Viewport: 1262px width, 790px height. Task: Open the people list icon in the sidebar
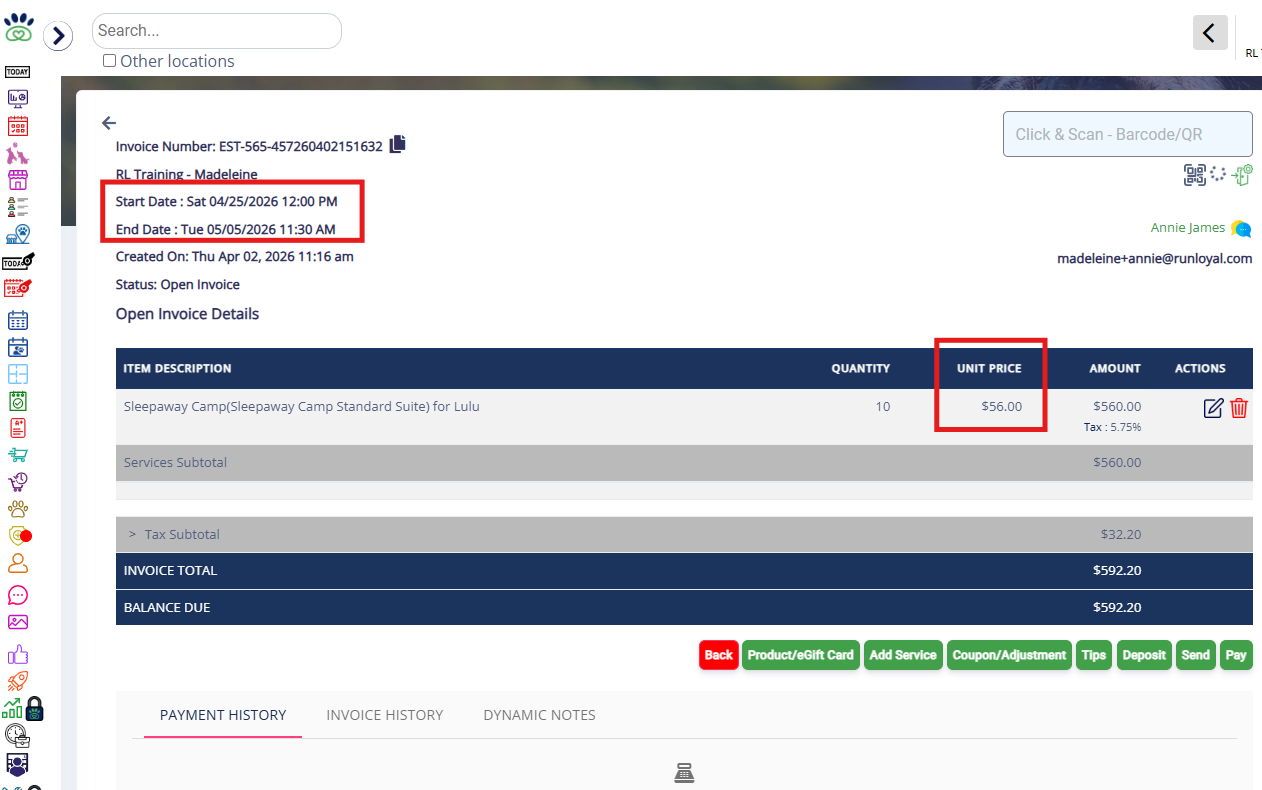[x=18, y=207]
